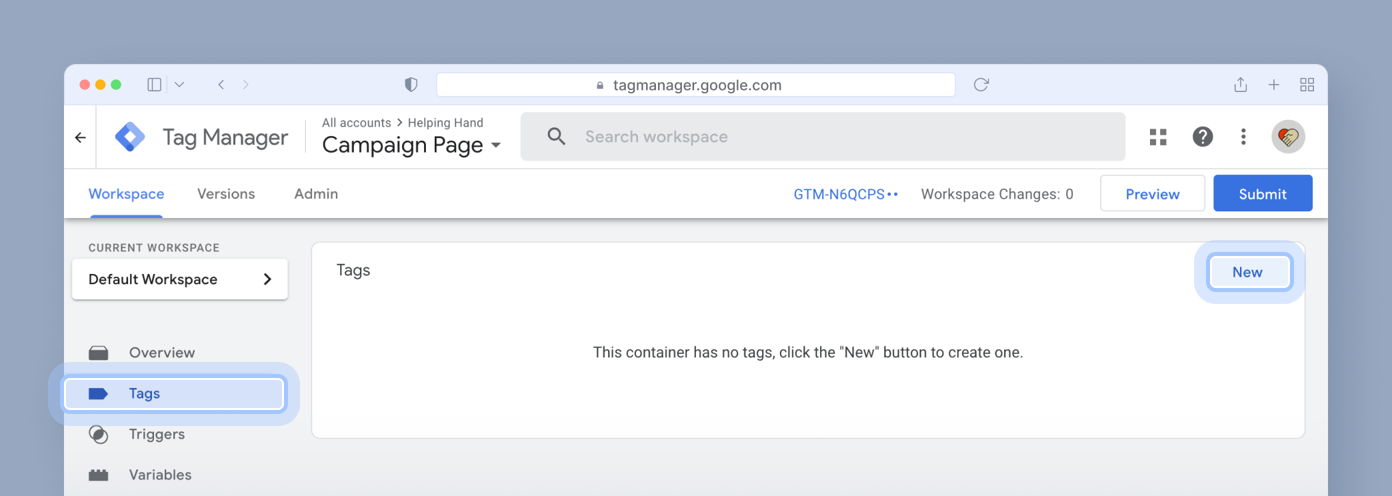Click the All accounts breadcrumb link
This screenshot has height=496, width=1392.
pos(356,123)
